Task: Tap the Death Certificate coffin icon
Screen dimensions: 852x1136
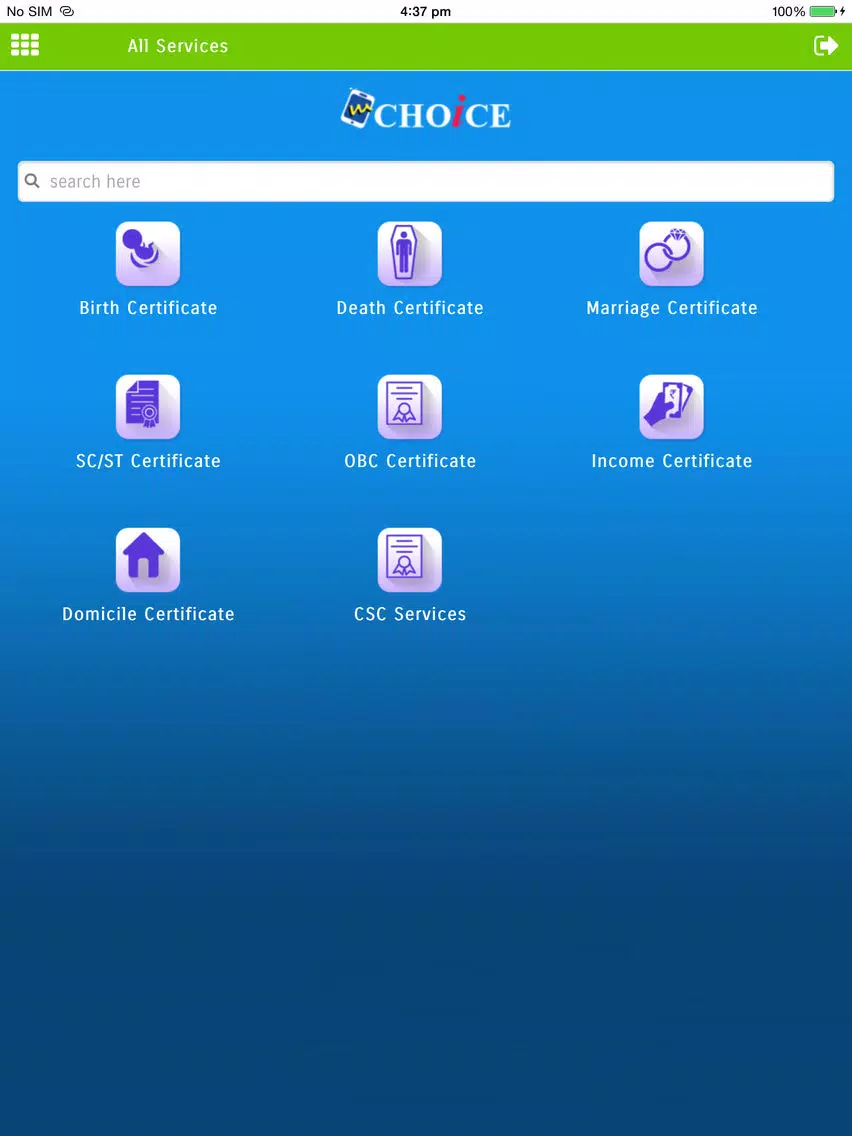Action: click(409, 254)
